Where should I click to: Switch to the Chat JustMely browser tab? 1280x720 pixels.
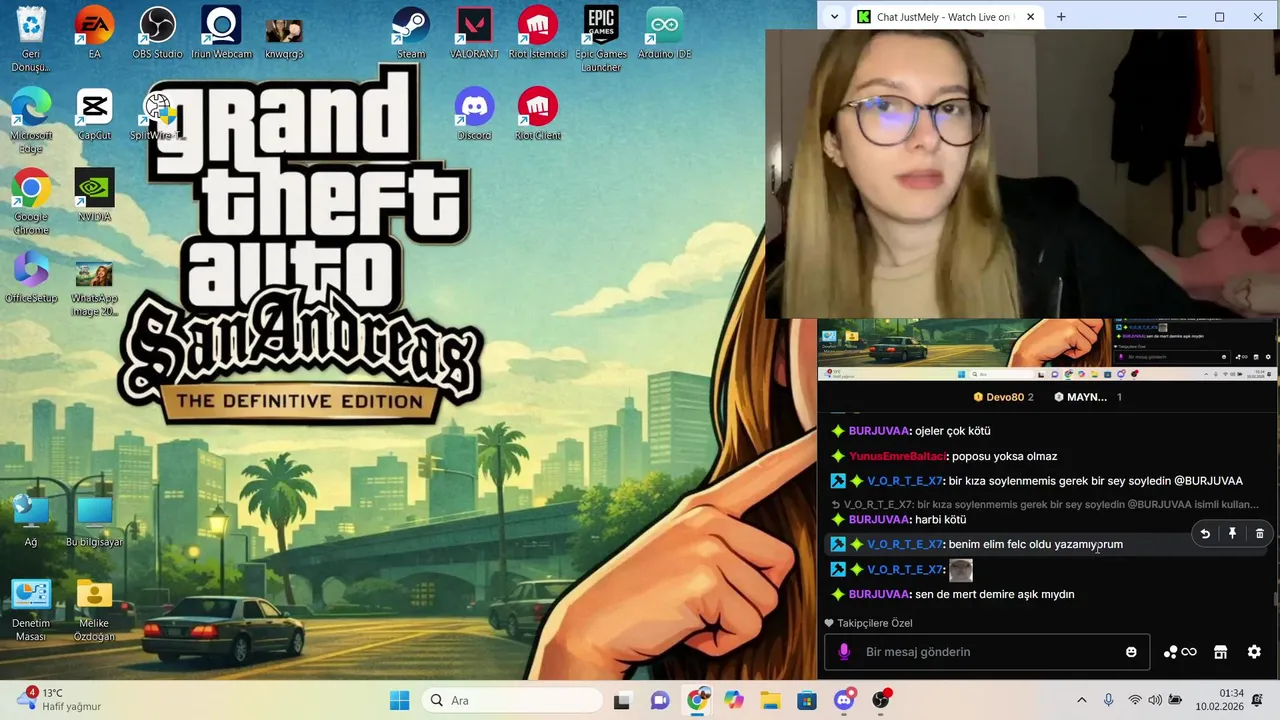[944, 17]
